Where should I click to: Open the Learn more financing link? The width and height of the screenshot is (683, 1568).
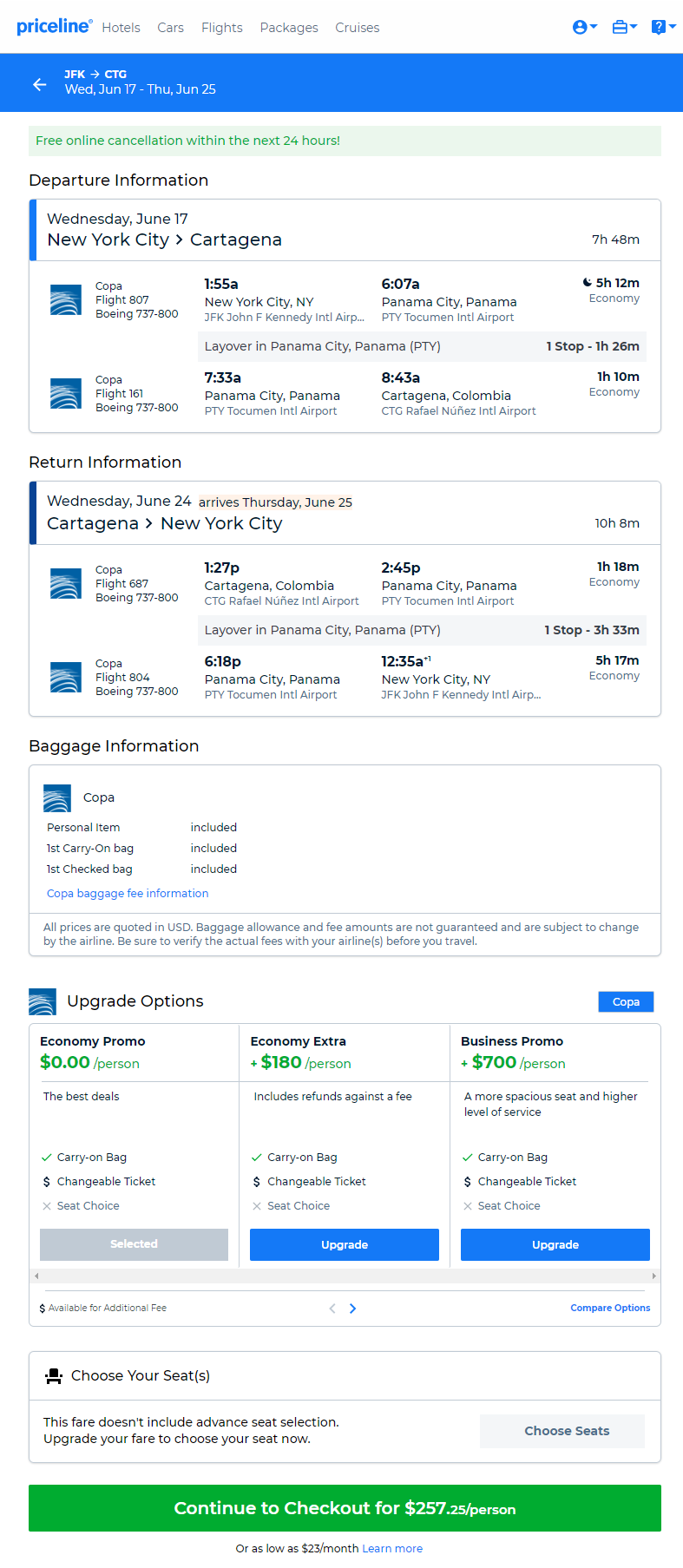click(x=392, y=1548)
